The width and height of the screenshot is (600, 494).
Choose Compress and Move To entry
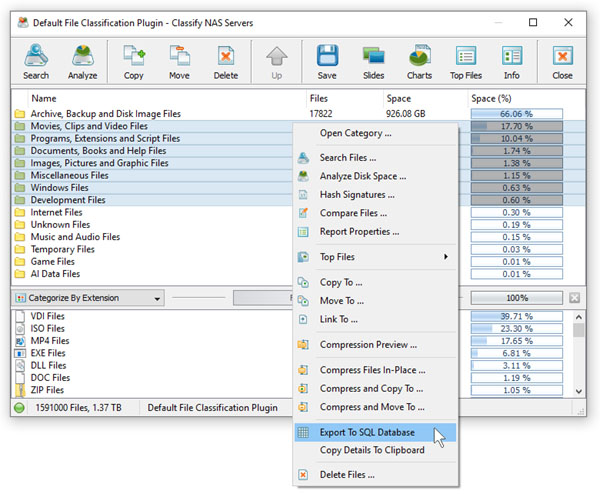[x=372, y=407]
